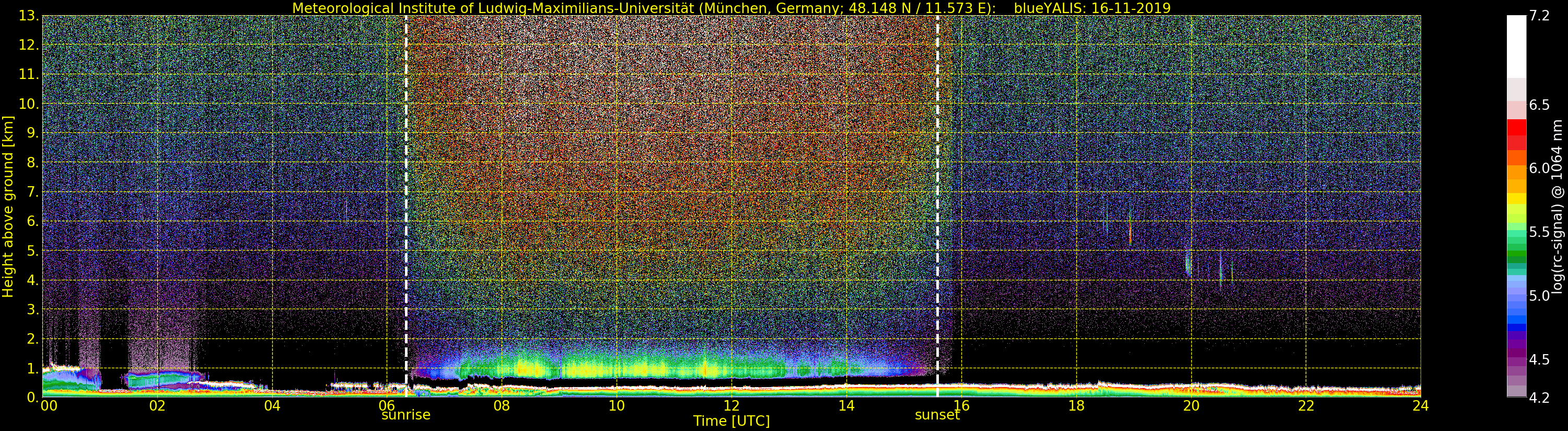
Task: Click the '5.0' value on the colorbar
Action: point(1539,296)
